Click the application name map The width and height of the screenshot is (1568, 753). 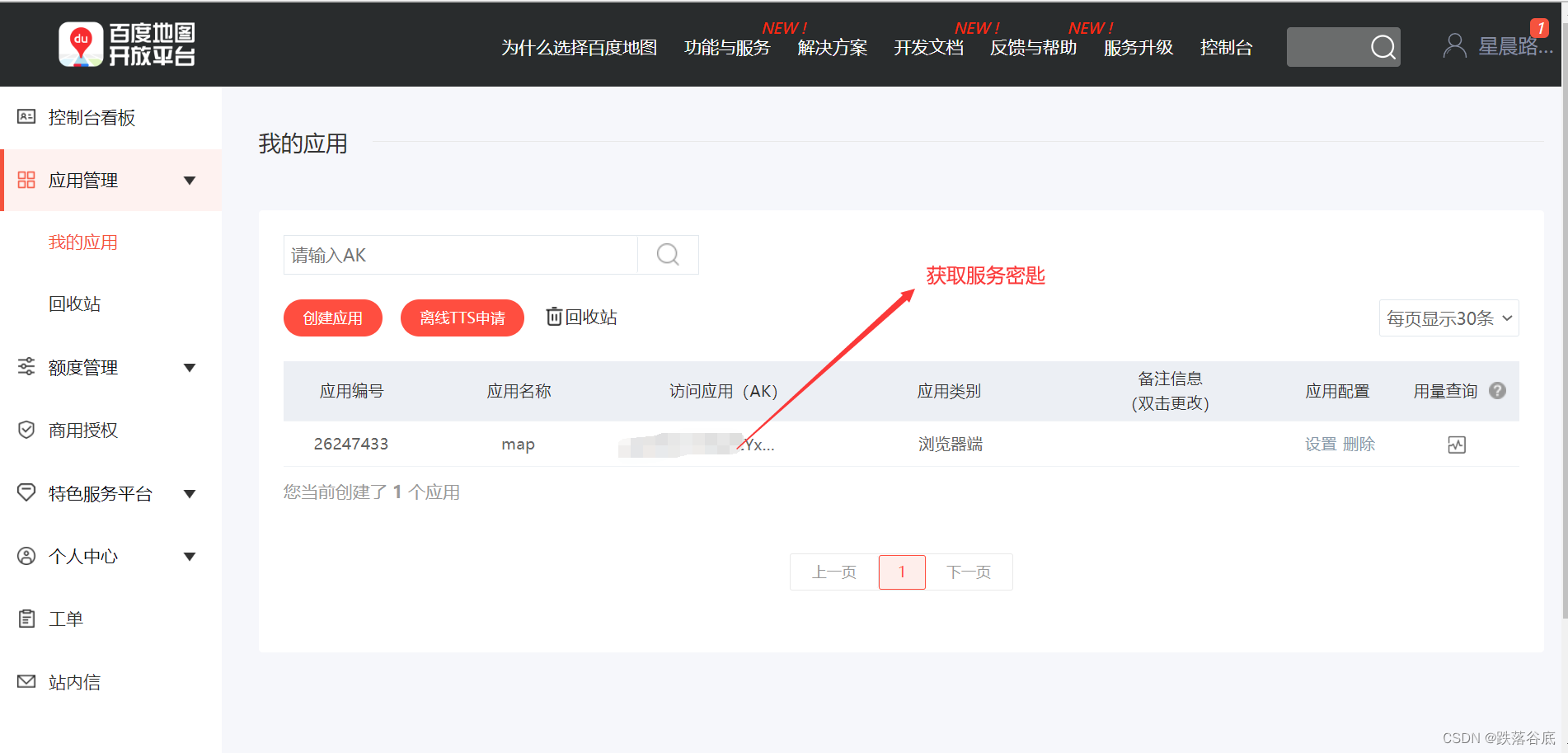(519, 445)
